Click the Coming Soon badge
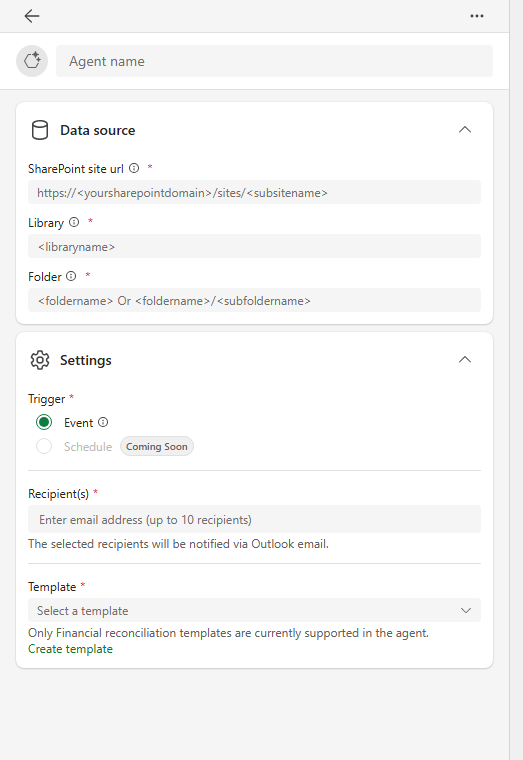This screenshot has width=523, height=760. click(157, 446)
